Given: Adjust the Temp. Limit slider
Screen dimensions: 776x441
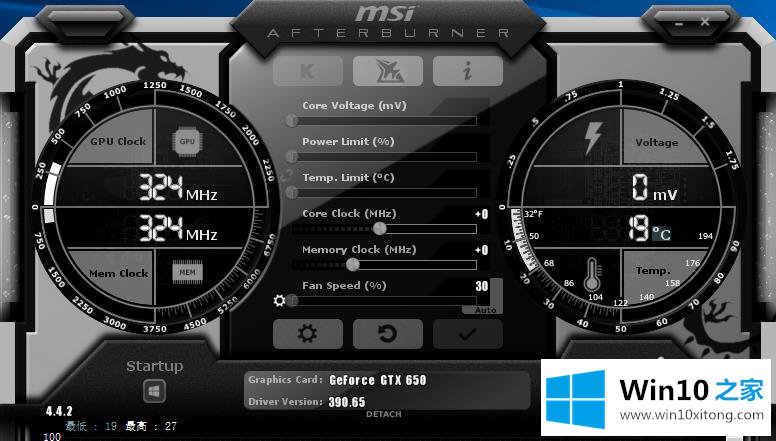Looking at the screenshot, I should point(384,193).
